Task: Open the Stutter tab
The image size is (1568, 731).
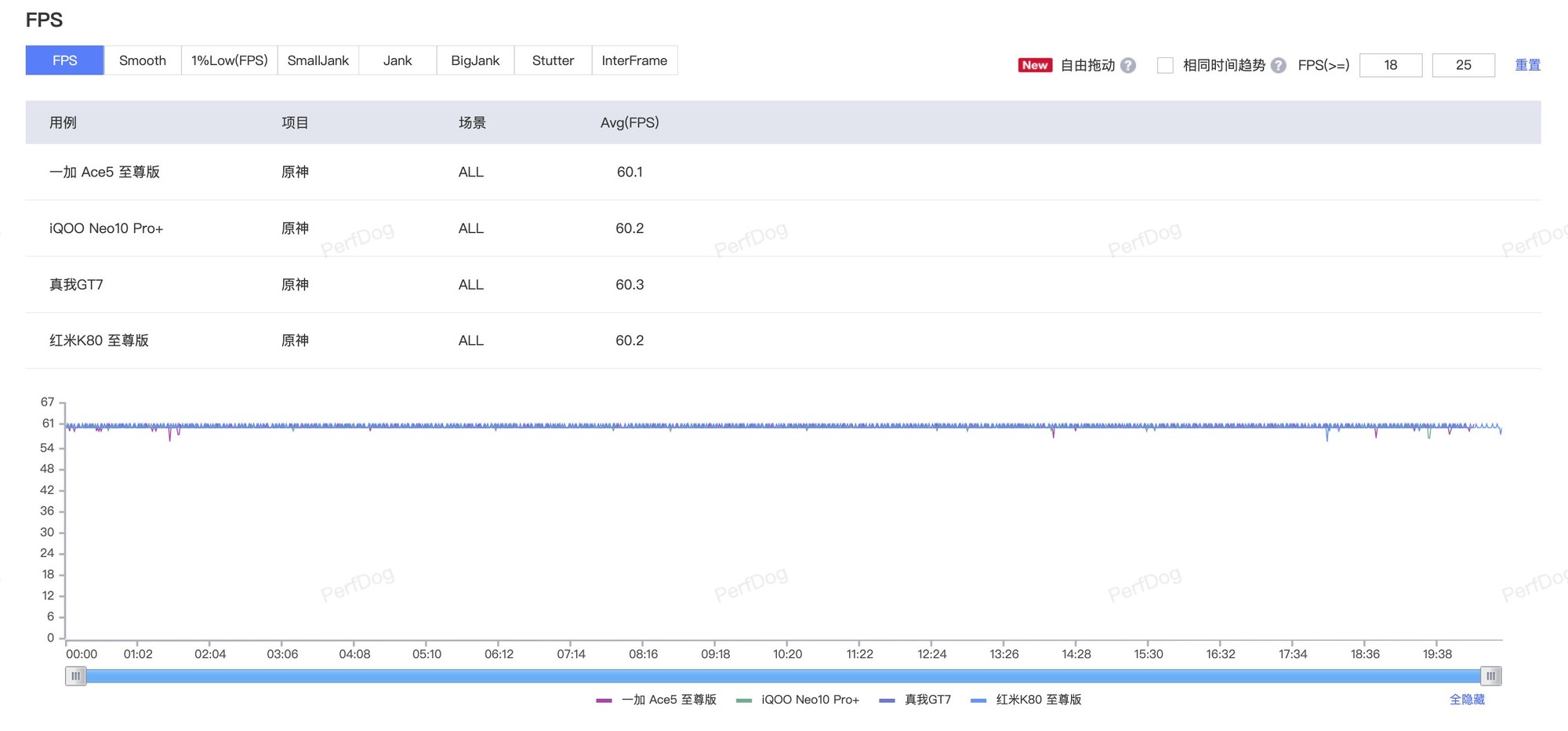Action: pos(553,60)
